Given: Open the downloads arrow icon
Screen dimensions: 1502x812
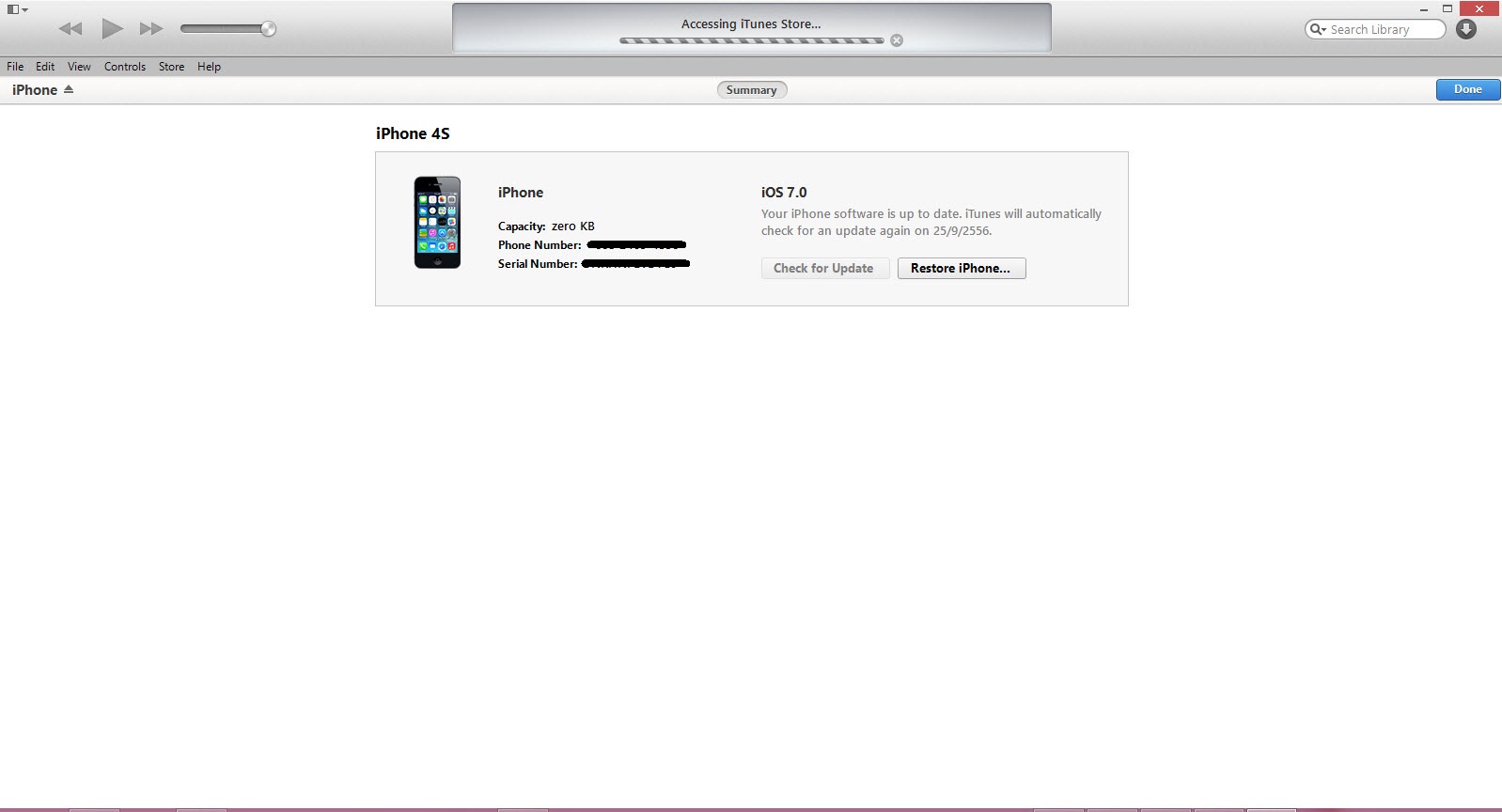Looking at the screenshot, I should [1466, 29].
